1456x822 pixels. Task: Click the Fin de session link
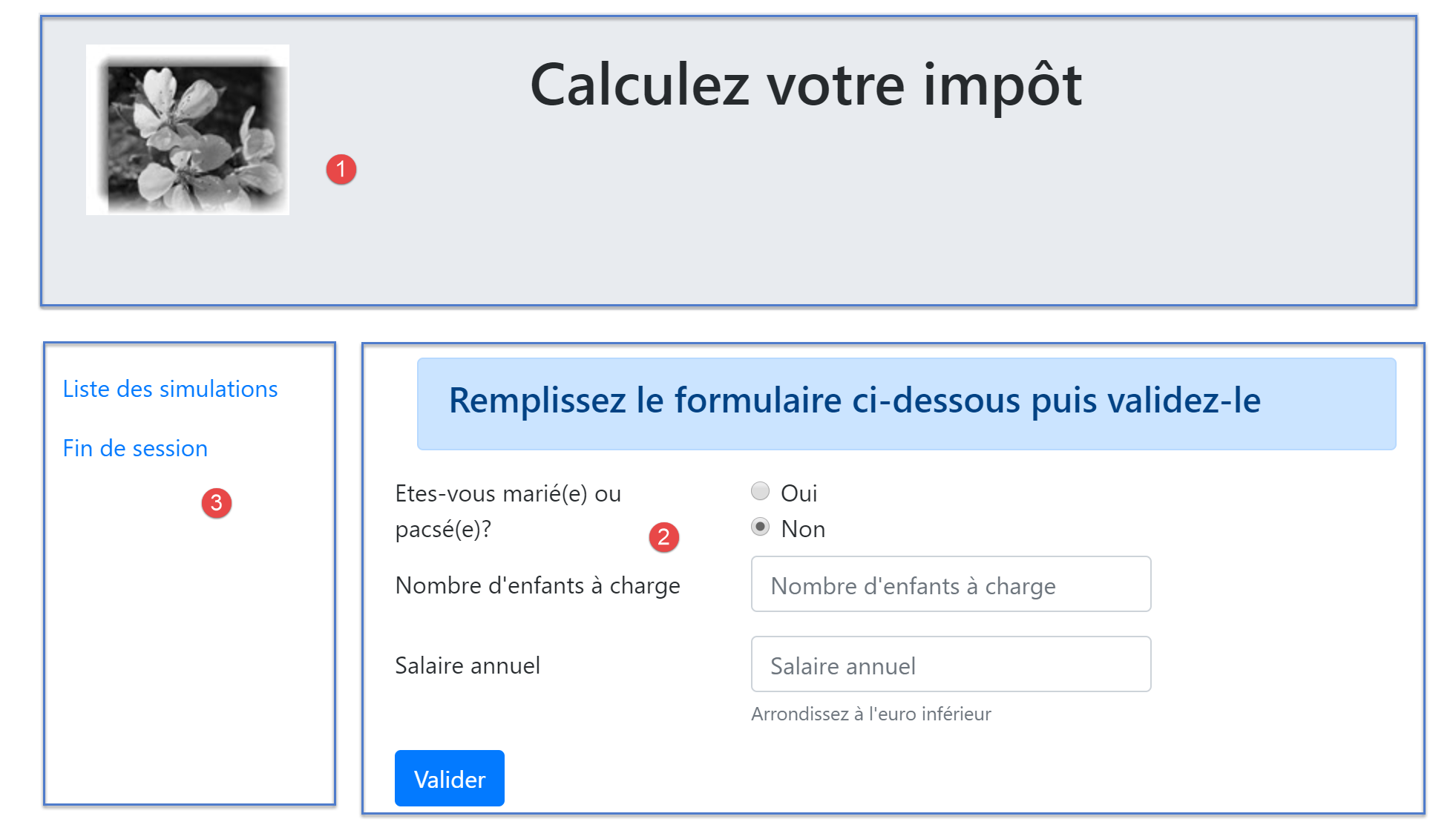click(x=135, y=448)
